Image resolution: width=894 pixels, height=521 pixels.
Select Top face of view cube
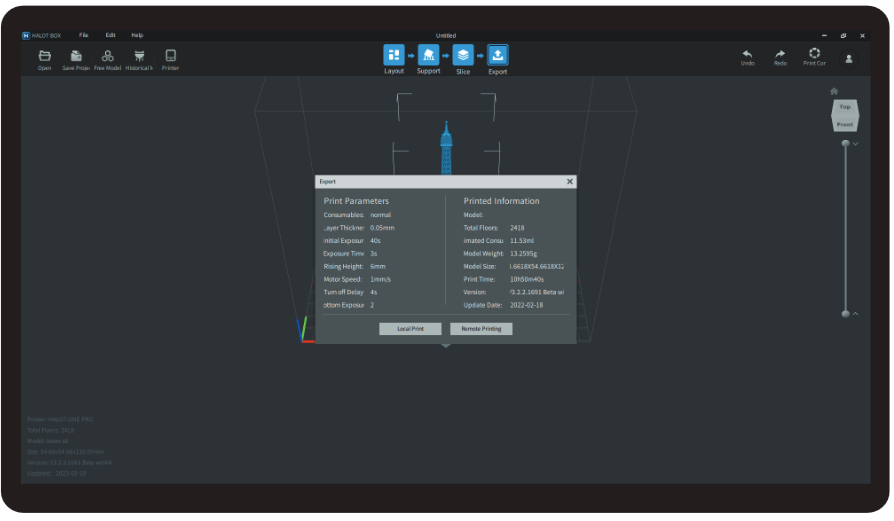(x=845, y=107)
